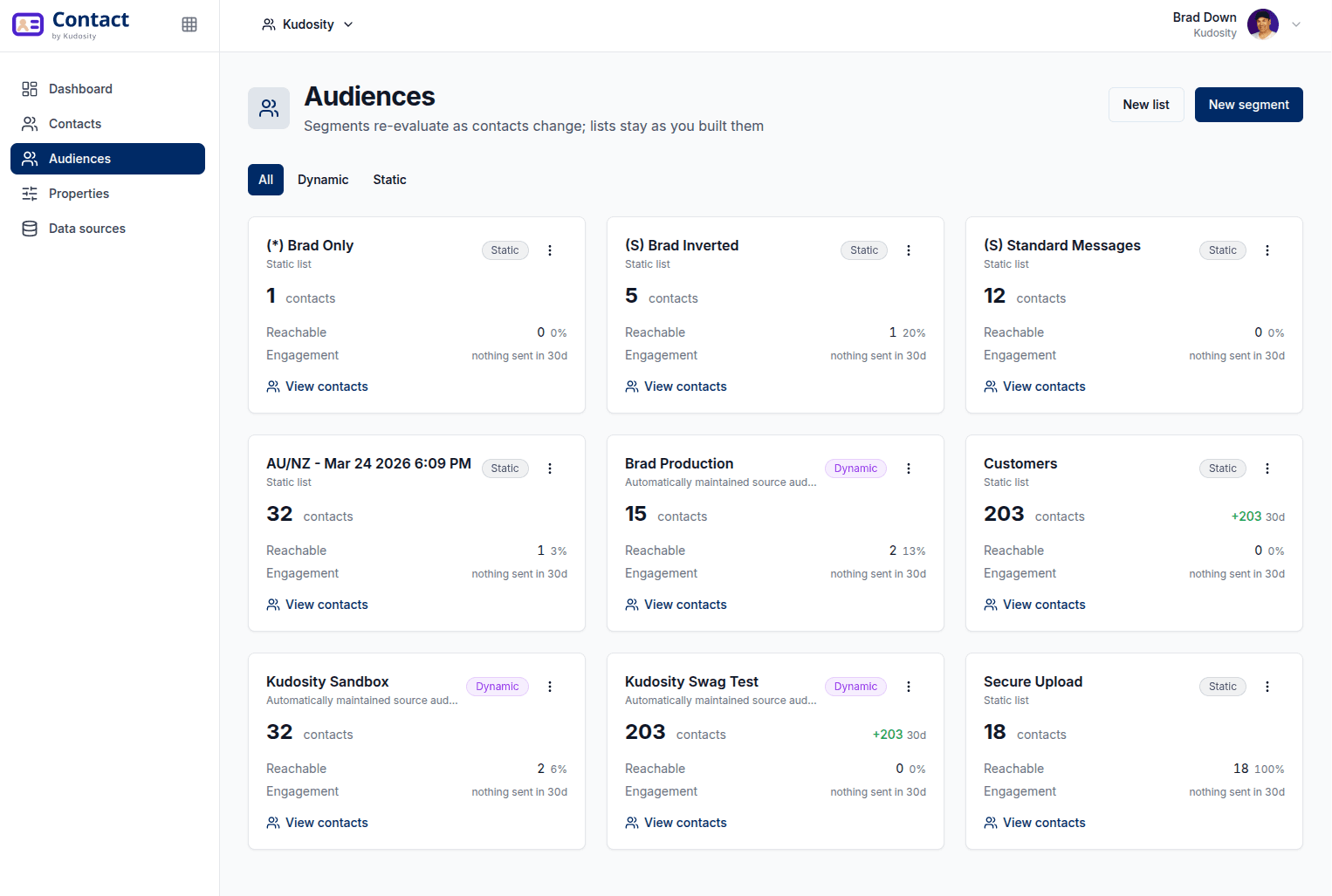View contacts for Kudosity Sandbox audience
Image resolution: width=1332 pixels, height=896 pixels.
tap(318, 823)
